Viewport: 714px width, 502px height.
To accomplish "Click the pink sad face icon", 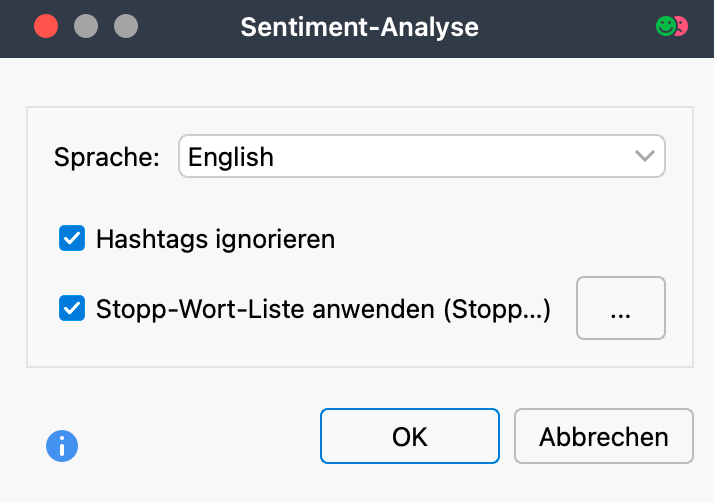I will pos(681,26).
